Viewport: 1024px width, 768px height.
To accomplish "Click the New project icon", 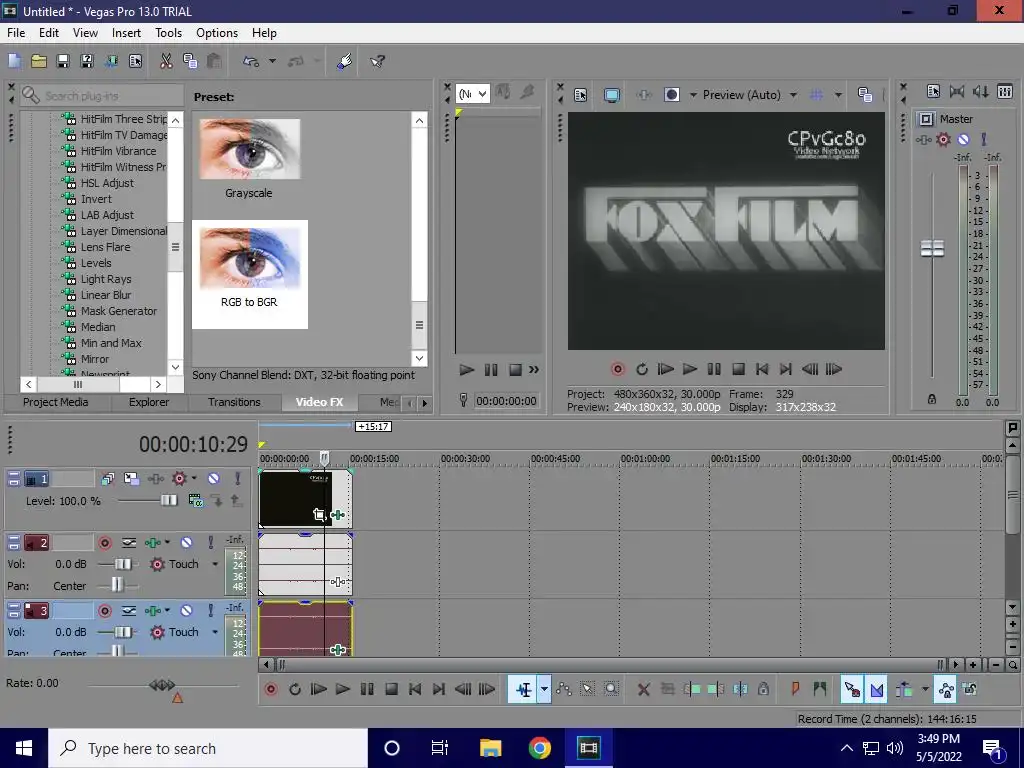I will coord(14,61).
